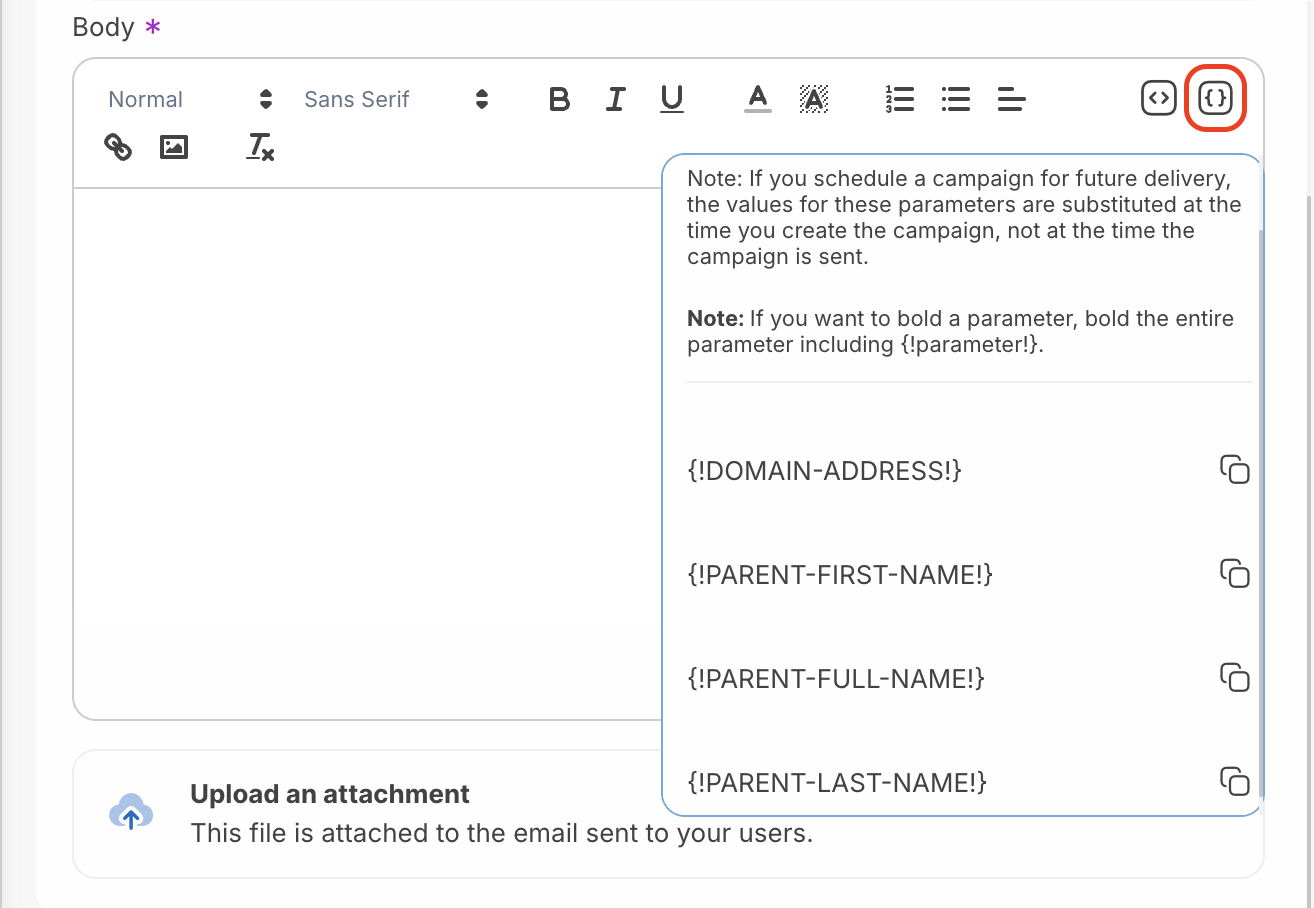Copy the PARENT-FULL-NAME parameter
1314x908 pixels.
[1235, 678]
